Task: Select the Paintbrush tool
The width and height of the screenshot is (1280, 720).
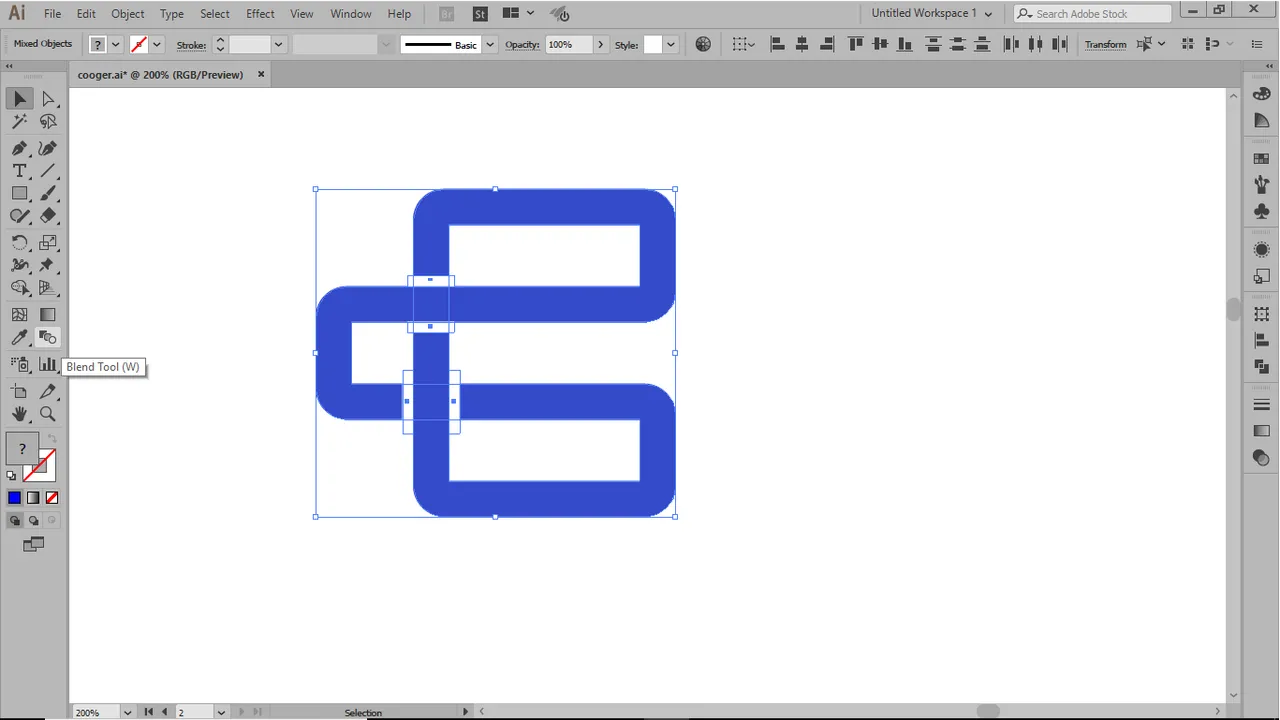Action: (48, 194)
